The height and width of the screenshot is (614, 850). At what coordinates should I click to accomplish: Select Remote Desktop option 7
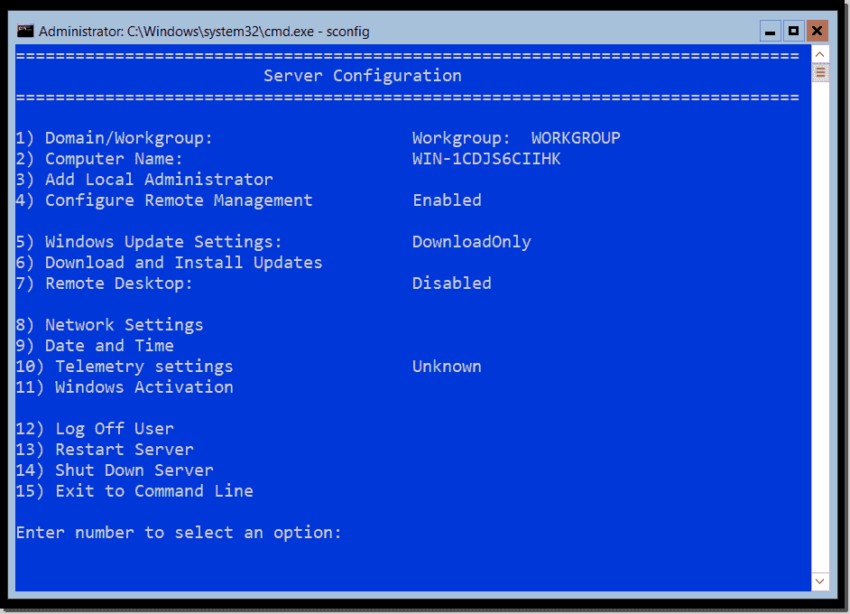pyautogui.click(x=100, y=283)
